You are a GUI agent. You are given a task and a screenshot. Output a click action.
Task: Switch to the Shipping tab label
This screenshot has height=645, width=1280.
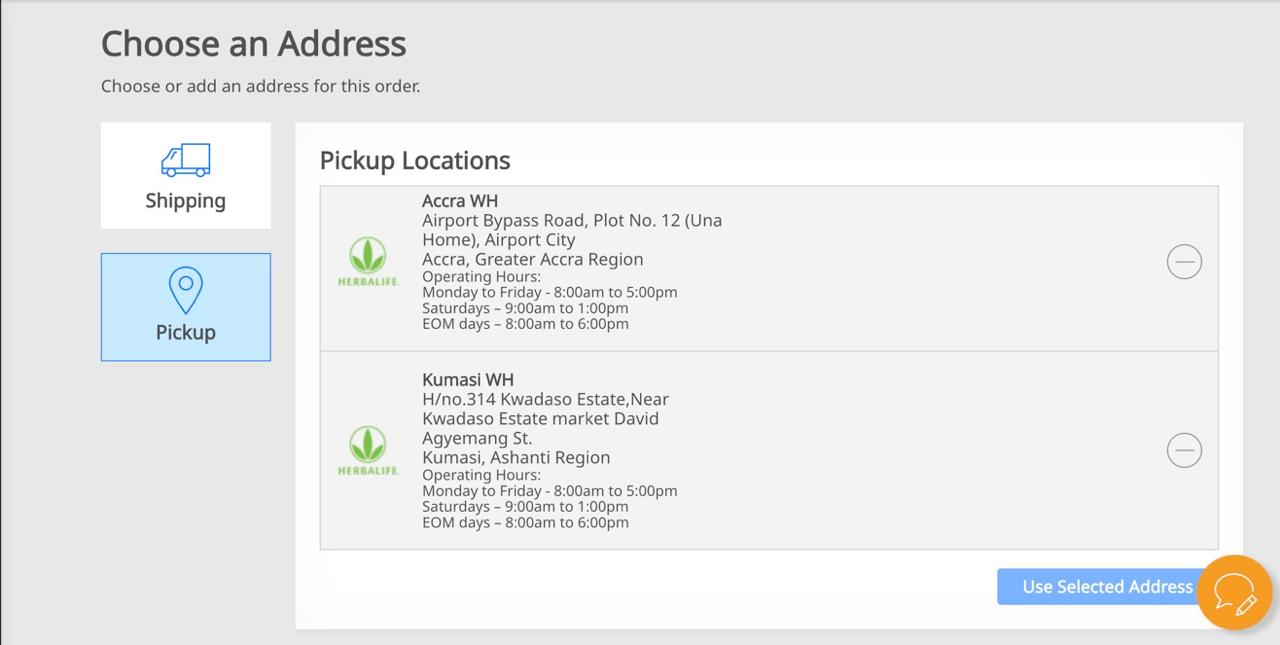(186, 200)
